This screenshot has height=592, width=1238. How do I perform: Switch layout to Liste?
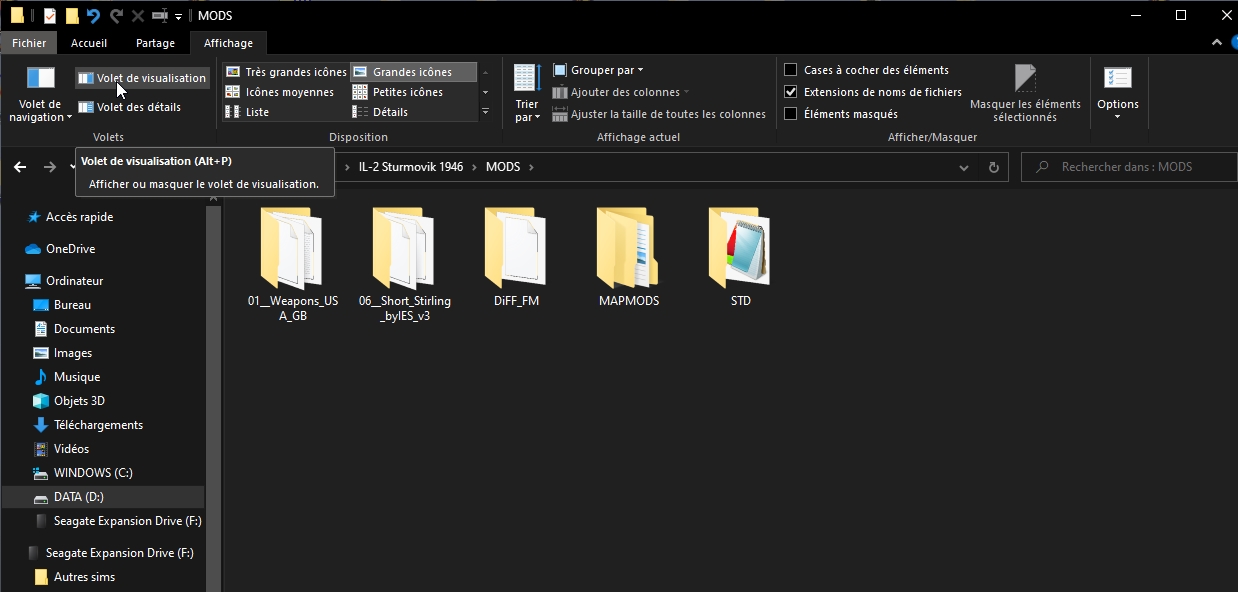248,112
